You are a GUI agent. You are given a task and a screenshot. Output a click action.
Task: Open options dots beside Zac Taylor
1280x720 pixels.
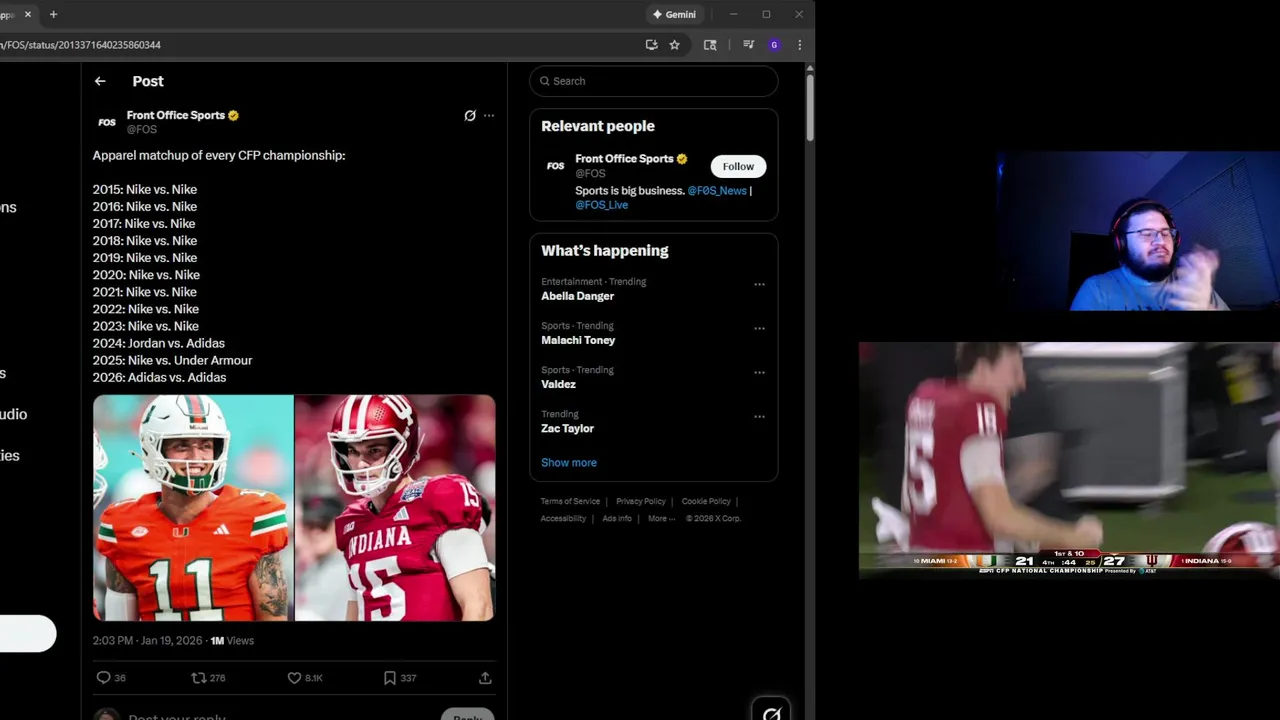(x=759, y=417)
